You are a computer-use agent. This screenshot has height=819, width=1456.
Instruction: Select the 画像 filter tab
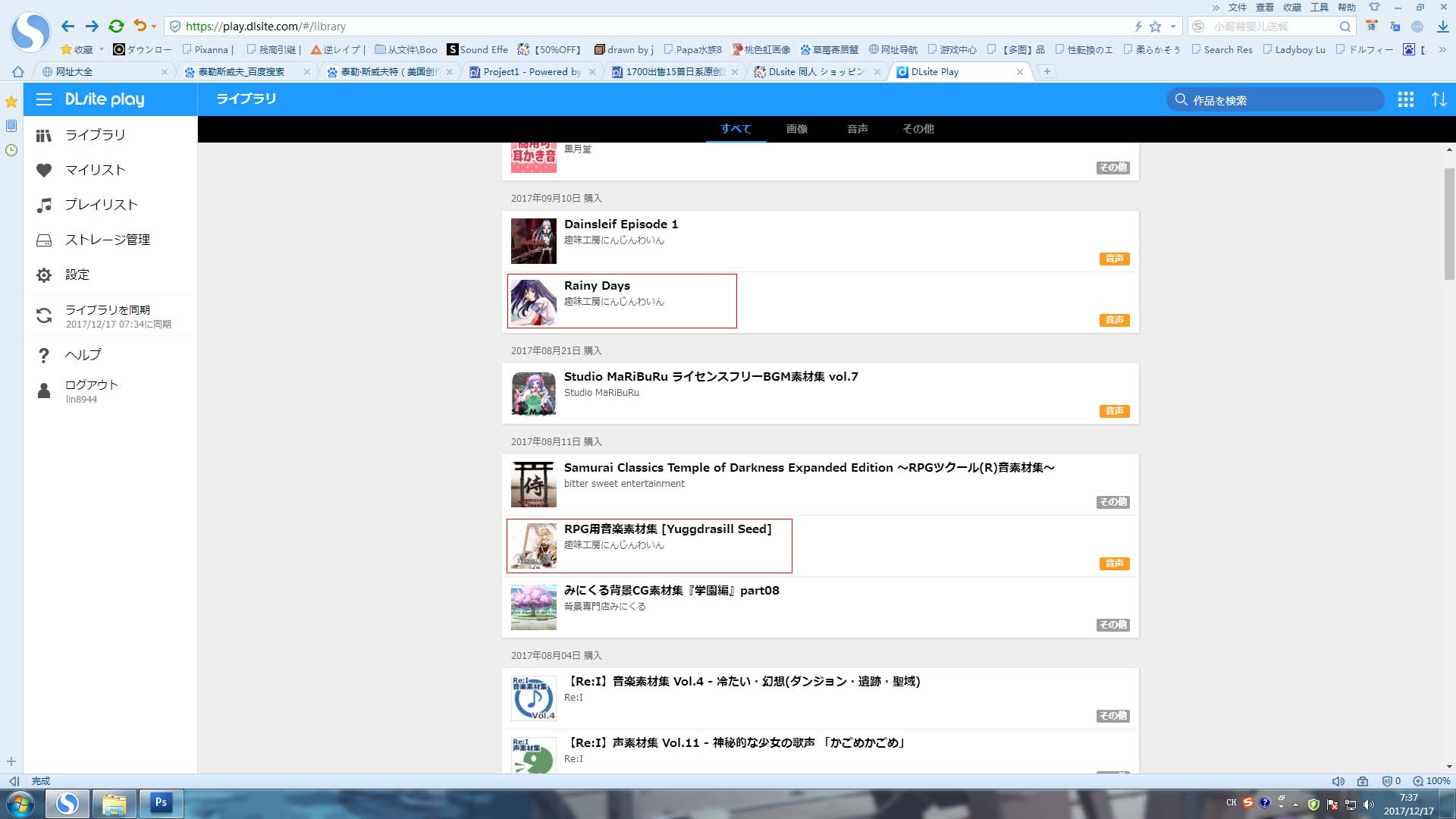[x=796, y=129]
